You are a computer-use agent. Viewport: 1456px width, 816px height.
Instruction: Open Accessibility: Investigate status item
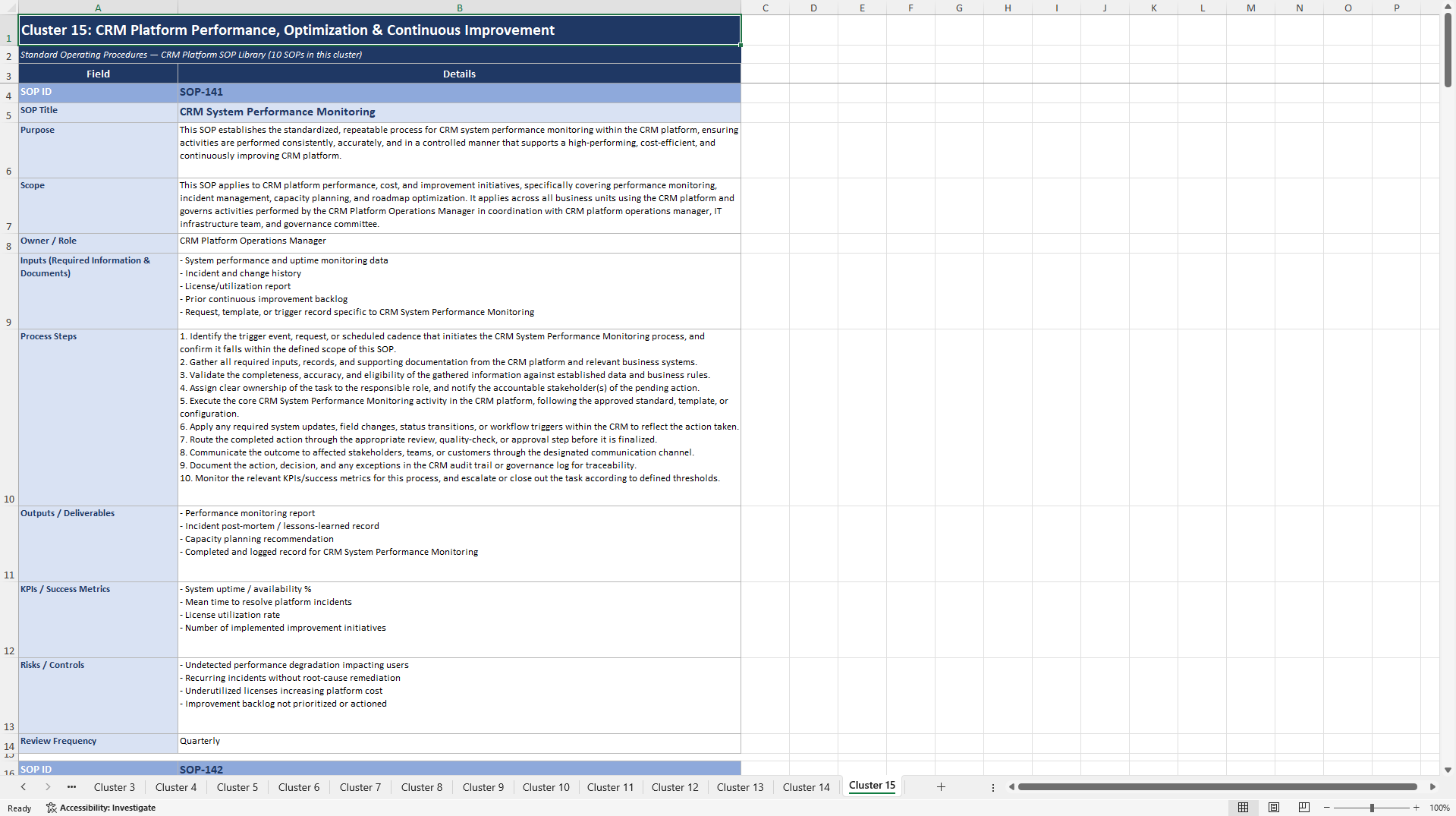101,808
